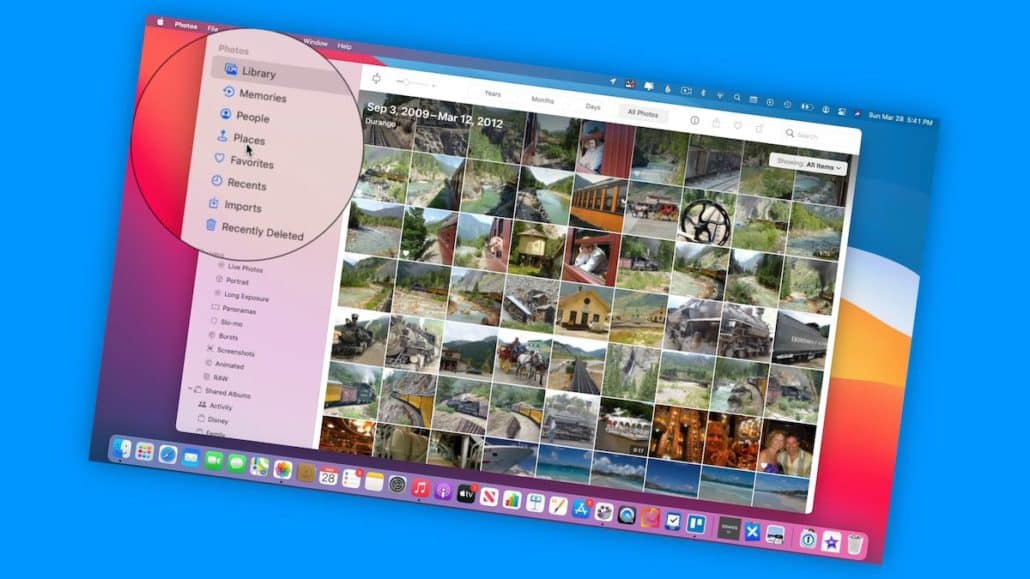Open the Memories section in sidebar
The image size is (1030, 579).
click(x=261, y=95)
